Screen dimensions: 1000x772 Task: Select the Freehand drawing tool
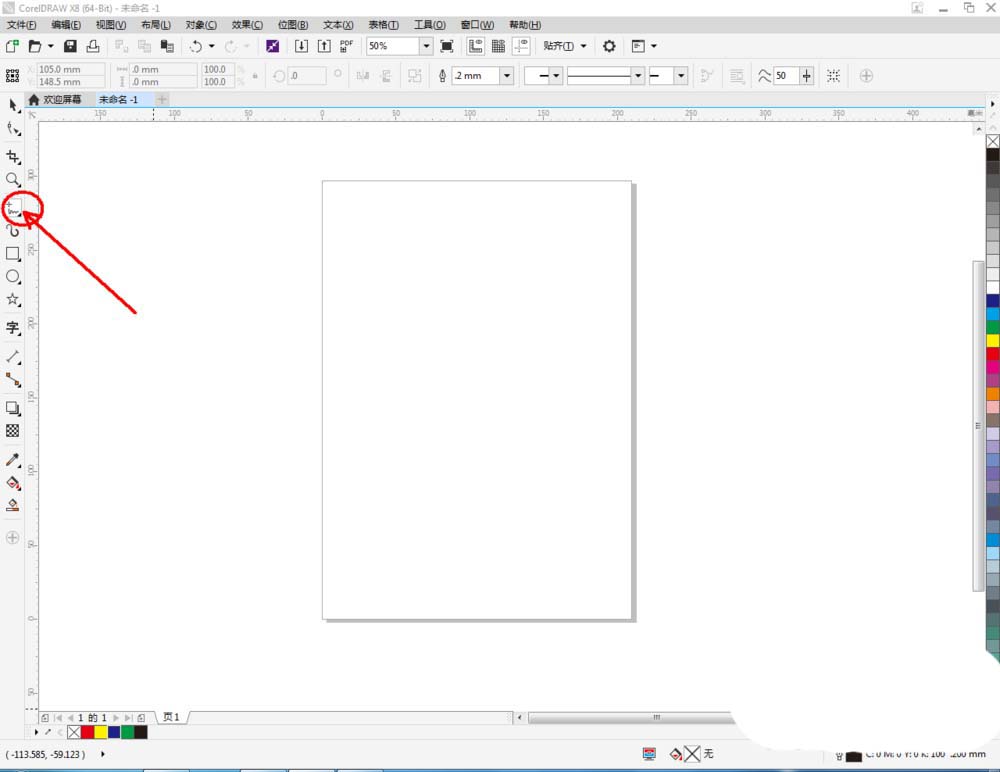point(13,208)
